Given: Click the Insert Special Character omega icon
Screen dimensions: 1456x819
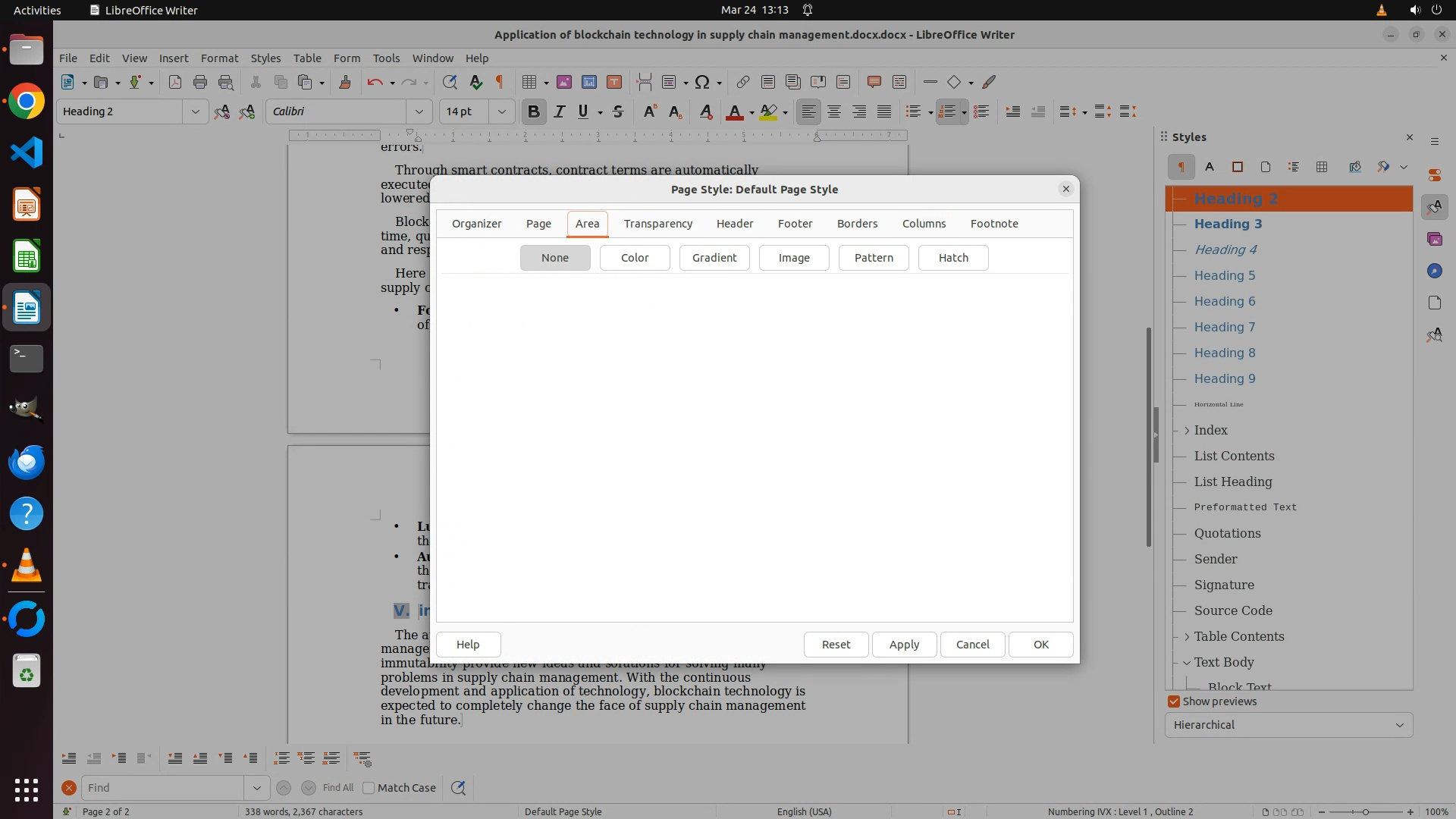Looking at the screenshot, I should tap(702, 82).
